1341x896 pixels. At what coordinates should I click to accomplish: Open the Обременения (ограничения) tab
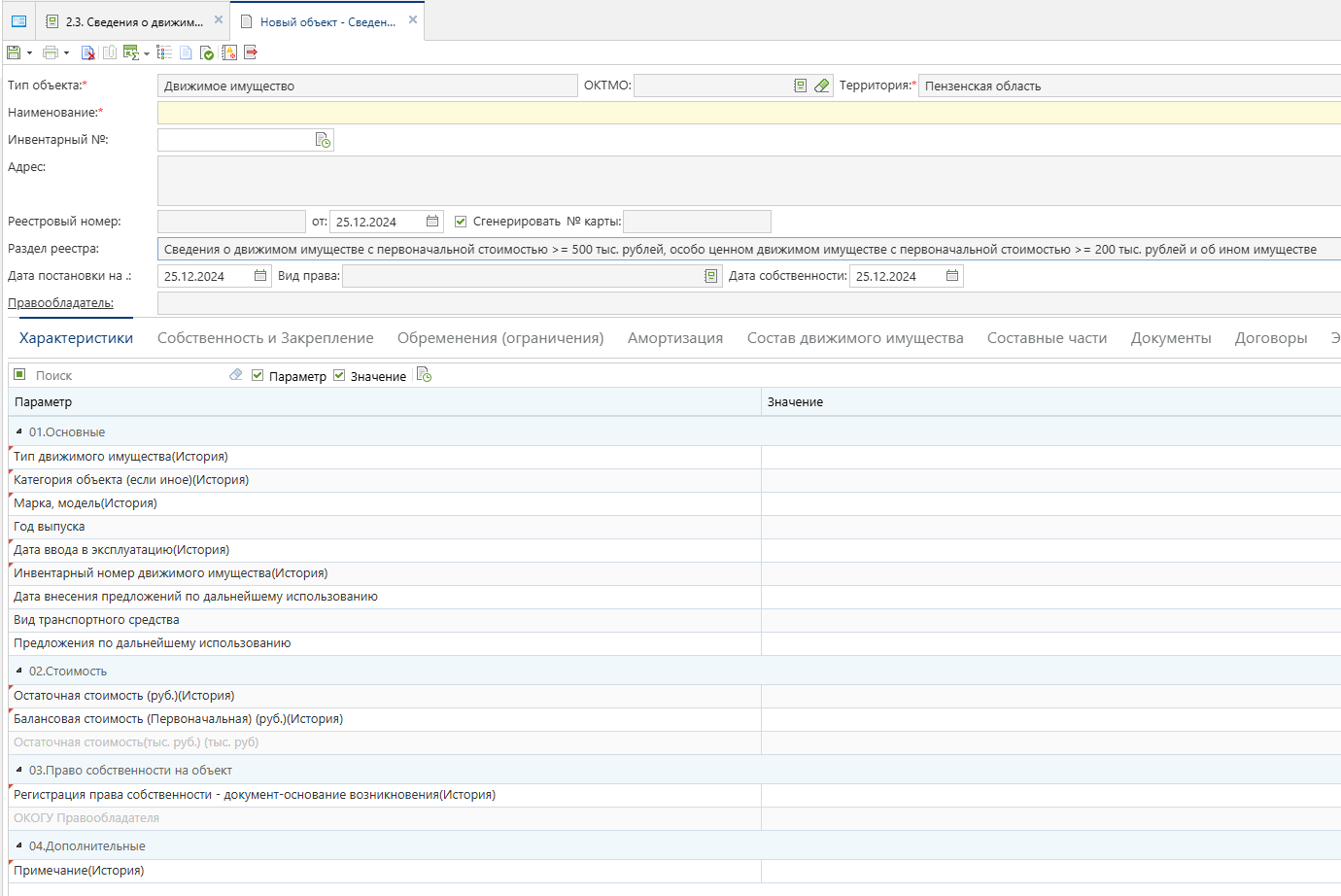click(500, 338)
